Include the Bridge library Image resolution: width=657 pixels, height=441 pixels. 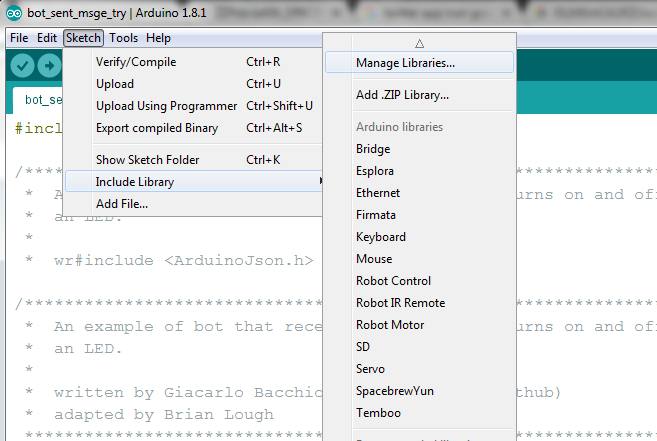[x=419, y=149]
